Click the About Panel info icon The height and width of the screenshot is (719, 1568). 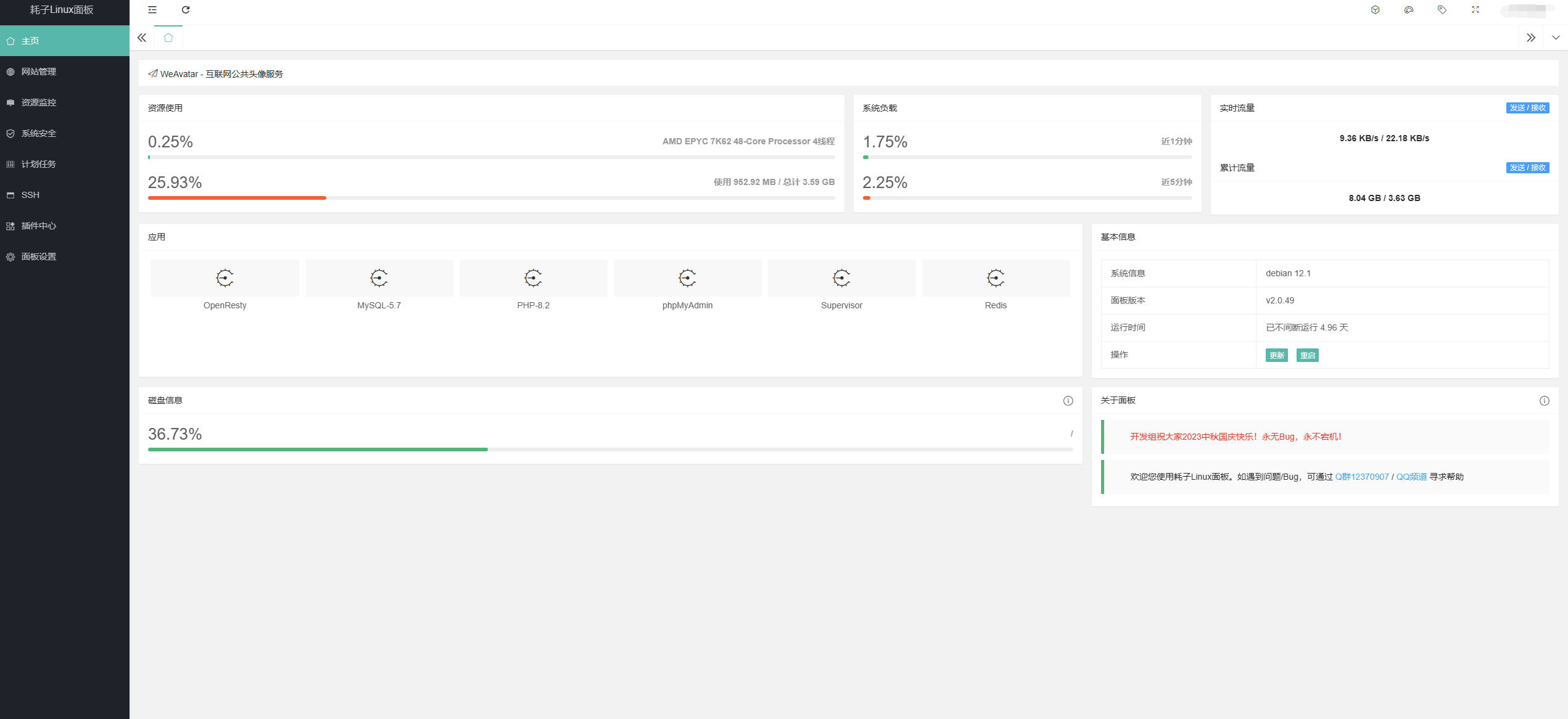(1544, 401)
